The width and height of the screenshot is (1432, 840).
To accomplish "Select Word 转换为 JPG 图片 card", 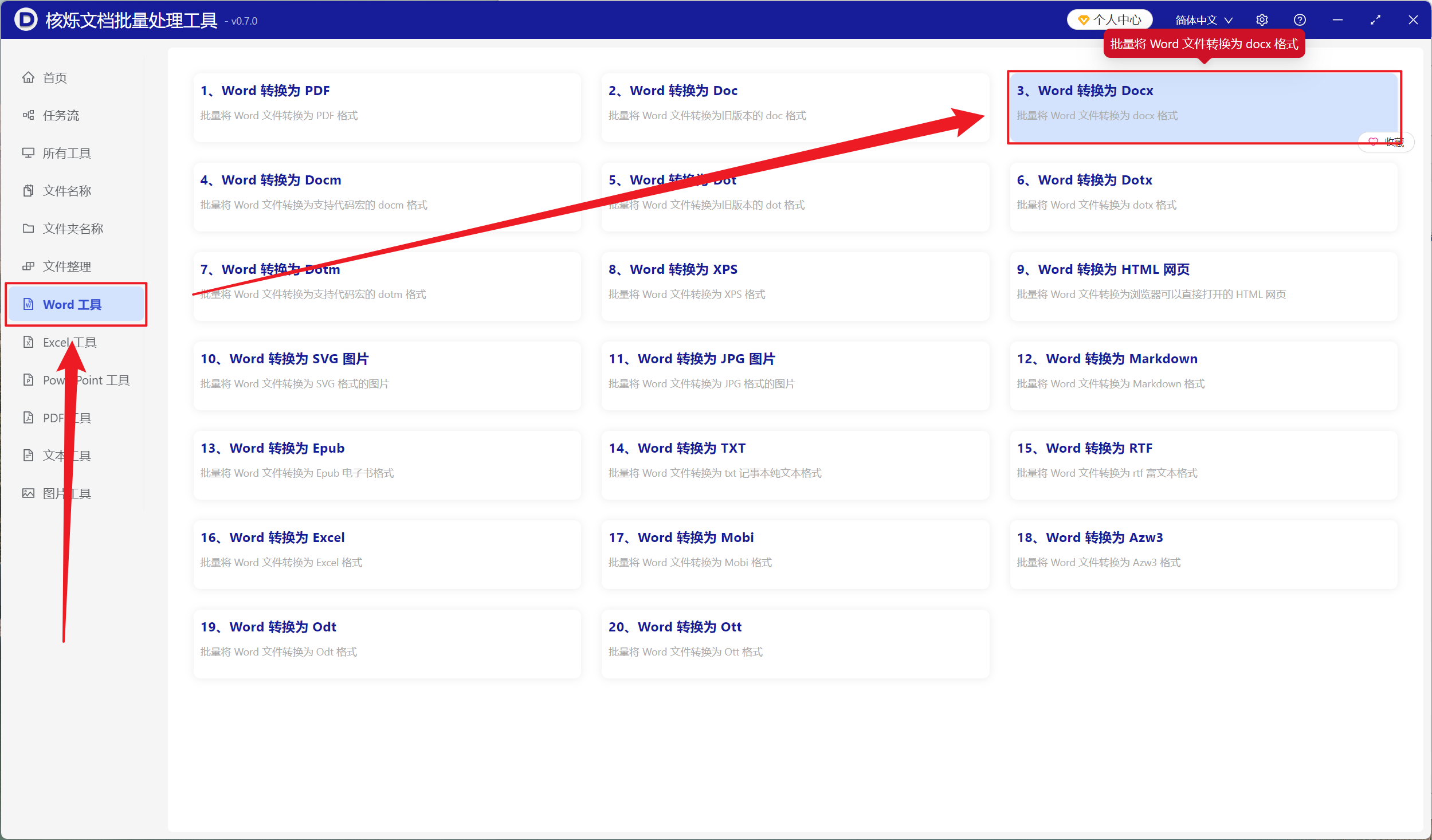I will point(795,375).
